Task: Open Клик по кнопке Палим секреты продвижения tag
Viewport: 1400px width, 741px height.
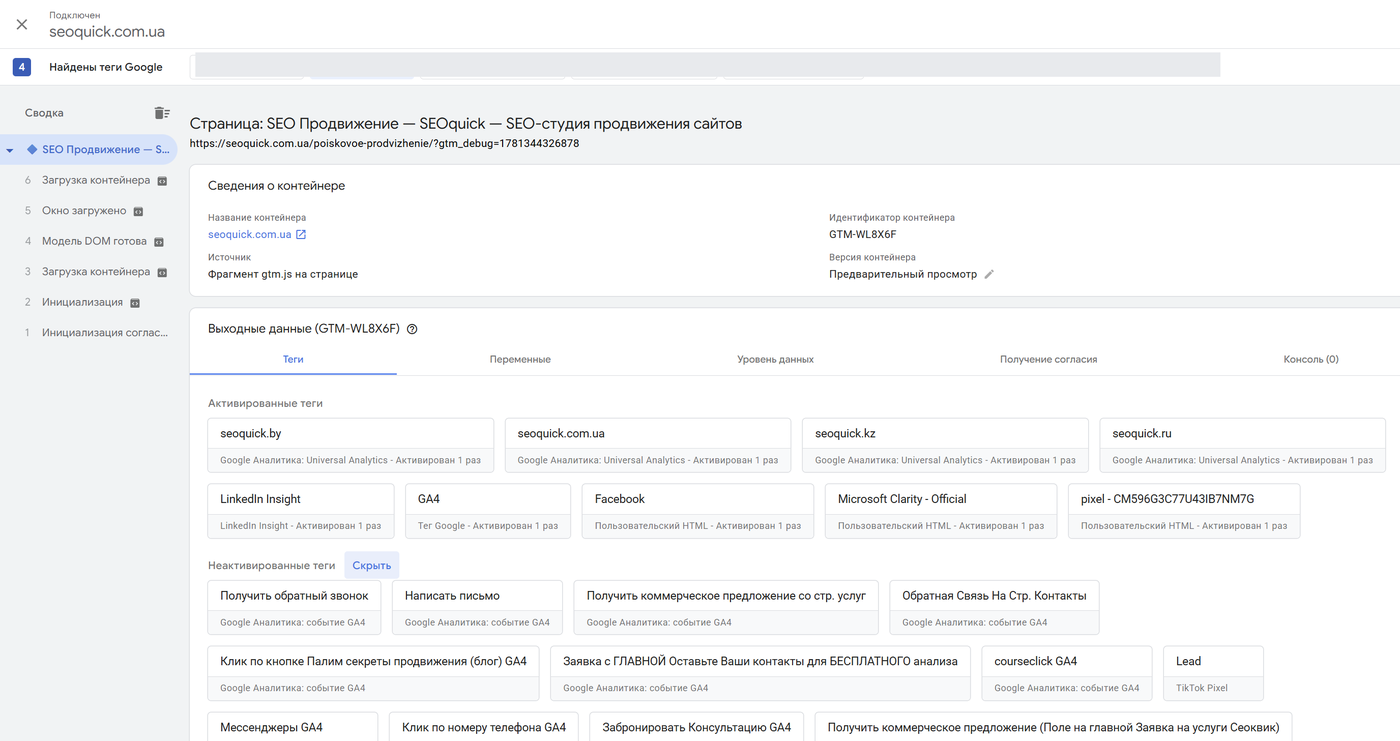Action: [x=374, y=673]
